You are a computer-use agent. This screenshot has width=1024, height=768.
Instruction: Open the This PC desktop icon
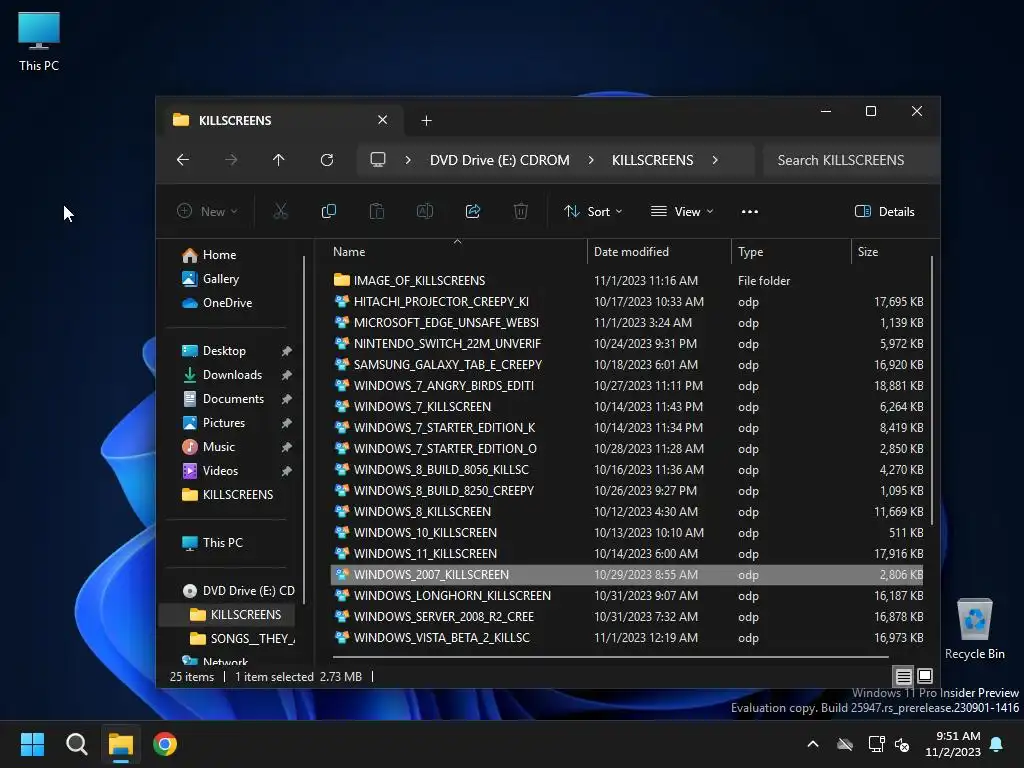pyautogui.click(x=39, y=42)
